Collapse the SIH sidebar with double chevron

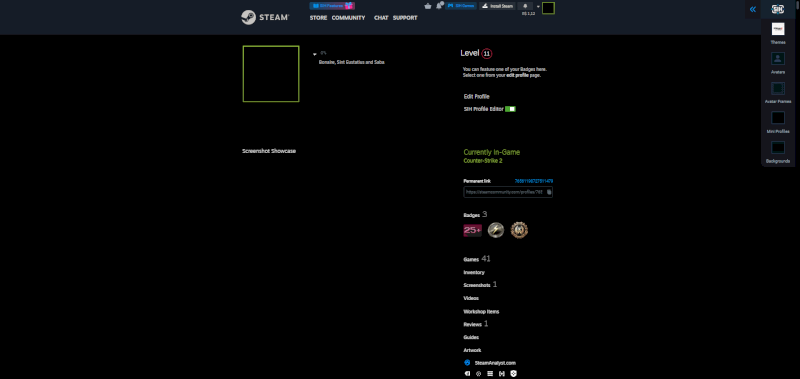pos(753,9)
